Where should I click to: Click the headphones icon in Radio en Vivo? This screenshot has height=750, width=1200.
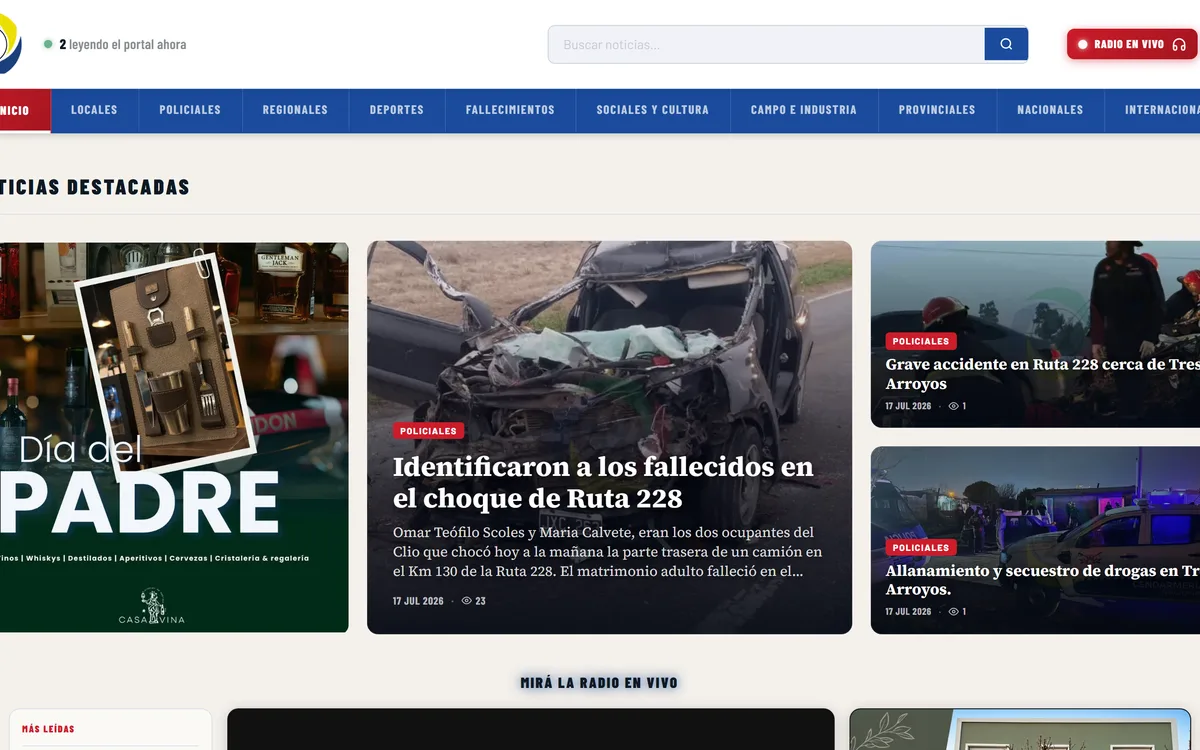(x=1179, y=44)
